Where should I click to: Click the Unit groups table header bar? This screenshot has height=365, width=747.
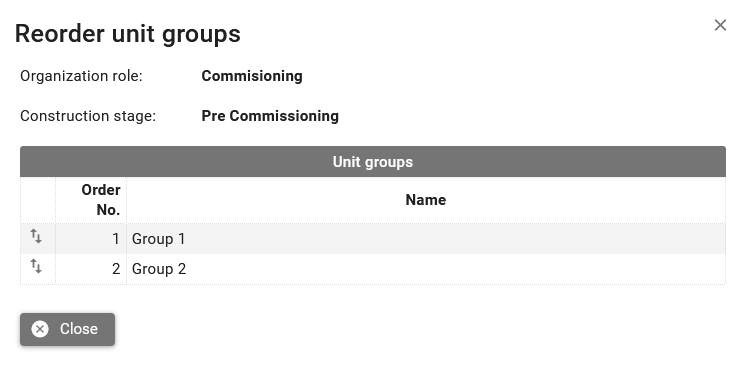(373, 162)
